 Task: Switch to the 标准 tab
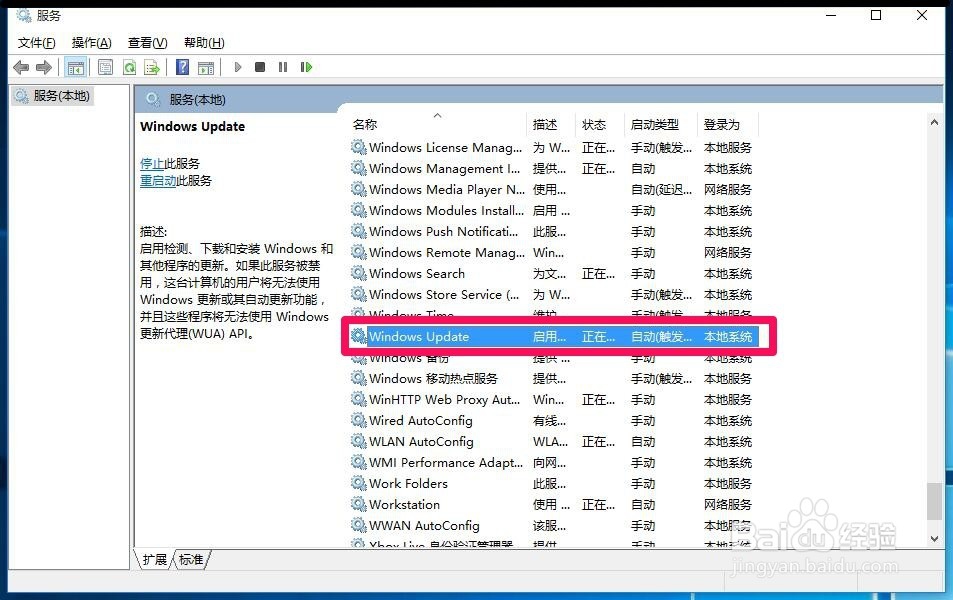click(191, 559)
